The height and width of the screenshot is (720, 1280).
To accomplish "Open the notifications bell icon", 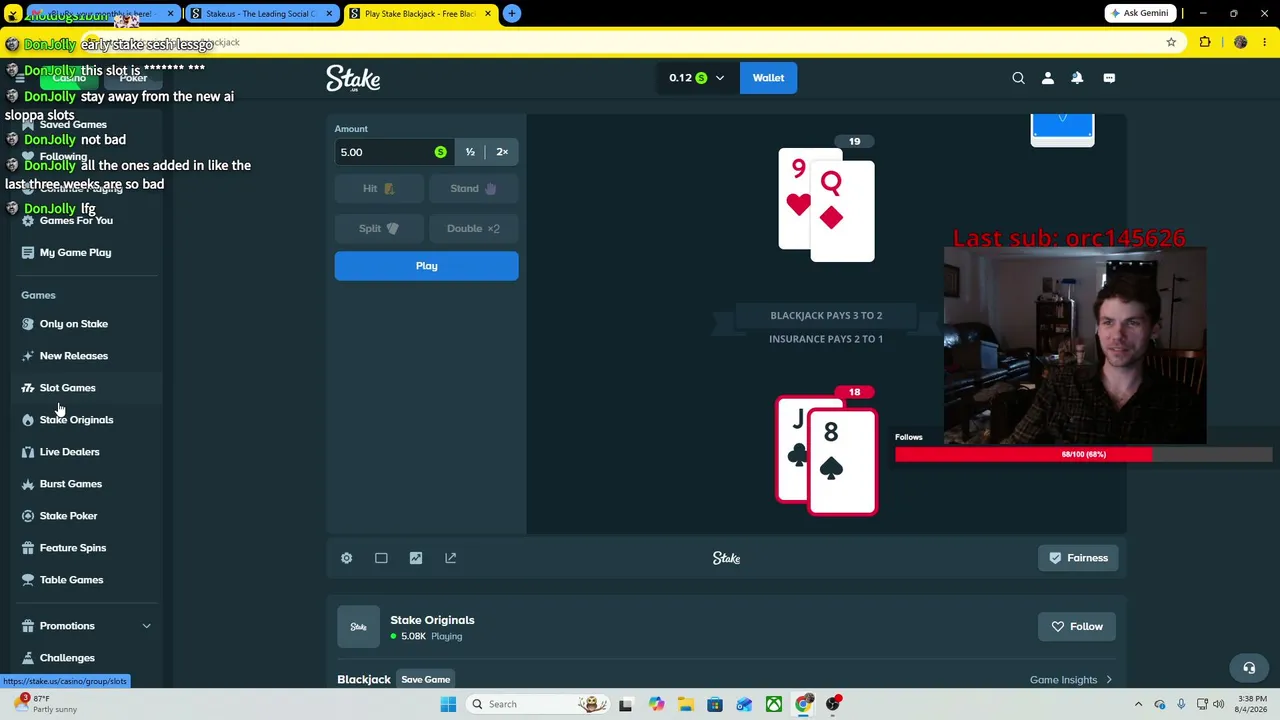I will 1077,78.
